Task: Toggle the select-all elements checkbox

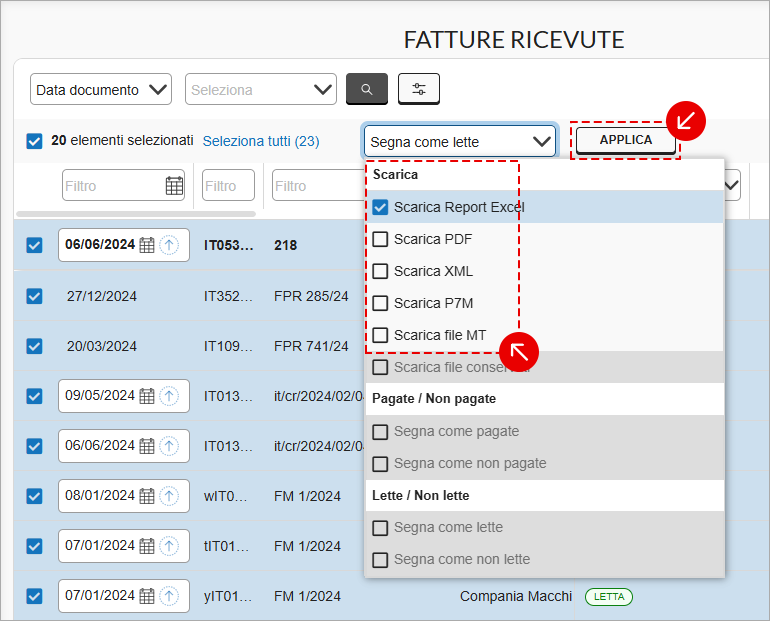Action: click(34, 141)
